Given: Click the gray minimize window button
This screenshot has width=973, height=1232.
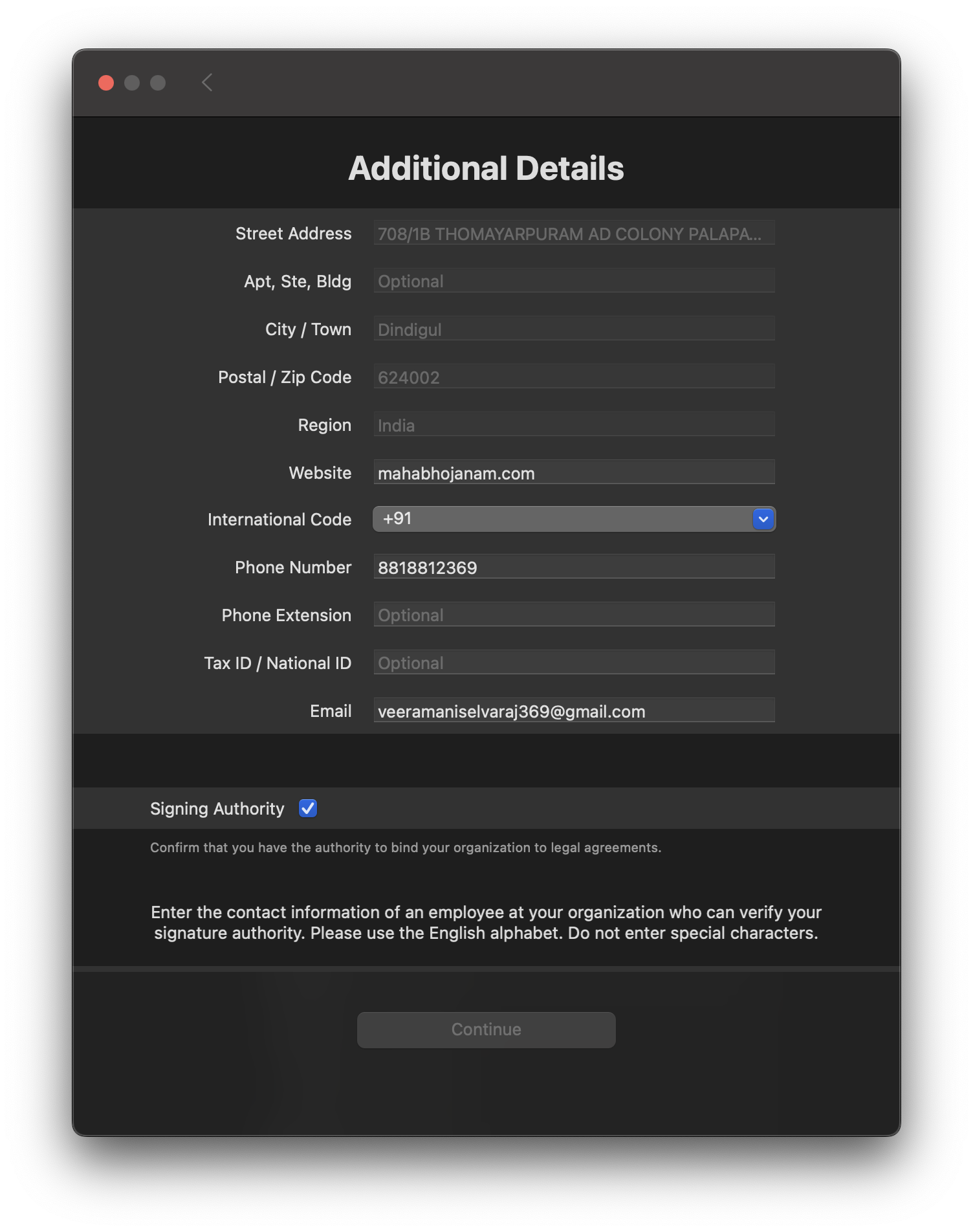Looking at the screenshot, I should [x=132, y=83].
